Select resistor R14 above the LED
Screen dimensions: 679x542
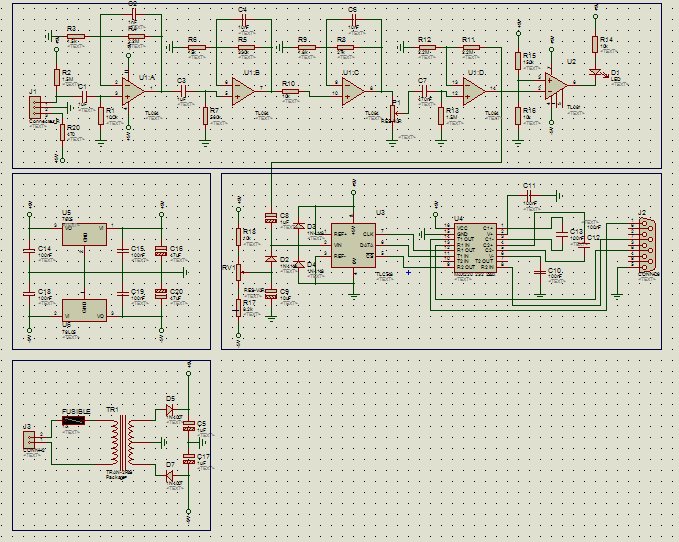595,44
